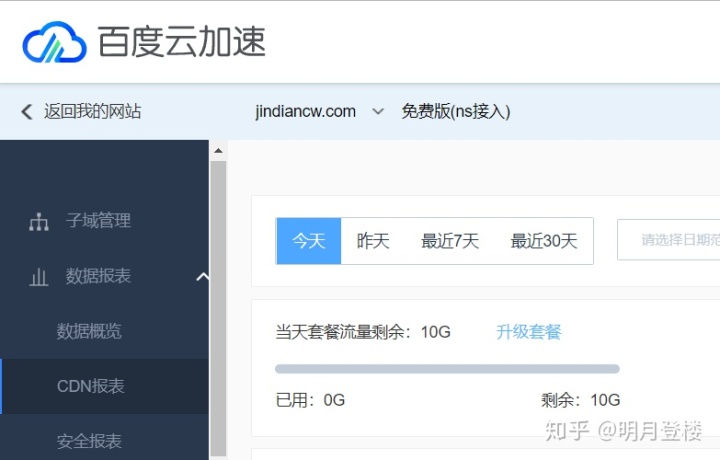The height and width of the screenshot is (460, 720).
Task: Click the 请选择日期范围 date input
Action: (669, 240)
